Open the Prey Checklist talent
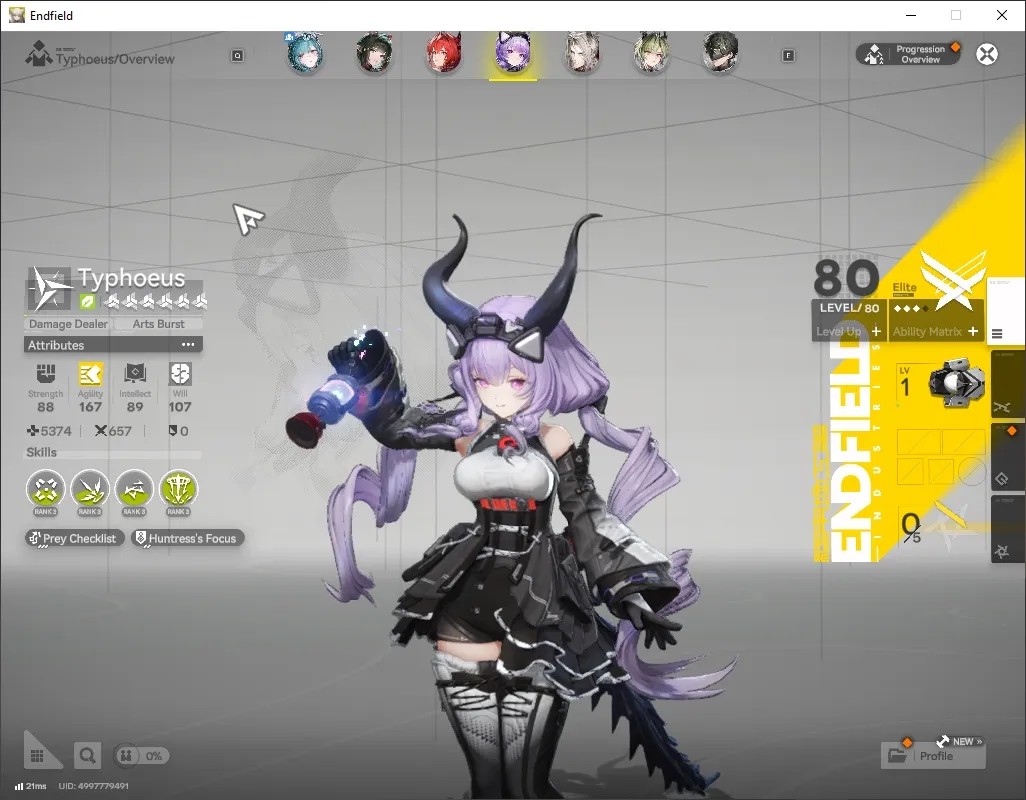The image size is (1026, 800). coord(74,538)
